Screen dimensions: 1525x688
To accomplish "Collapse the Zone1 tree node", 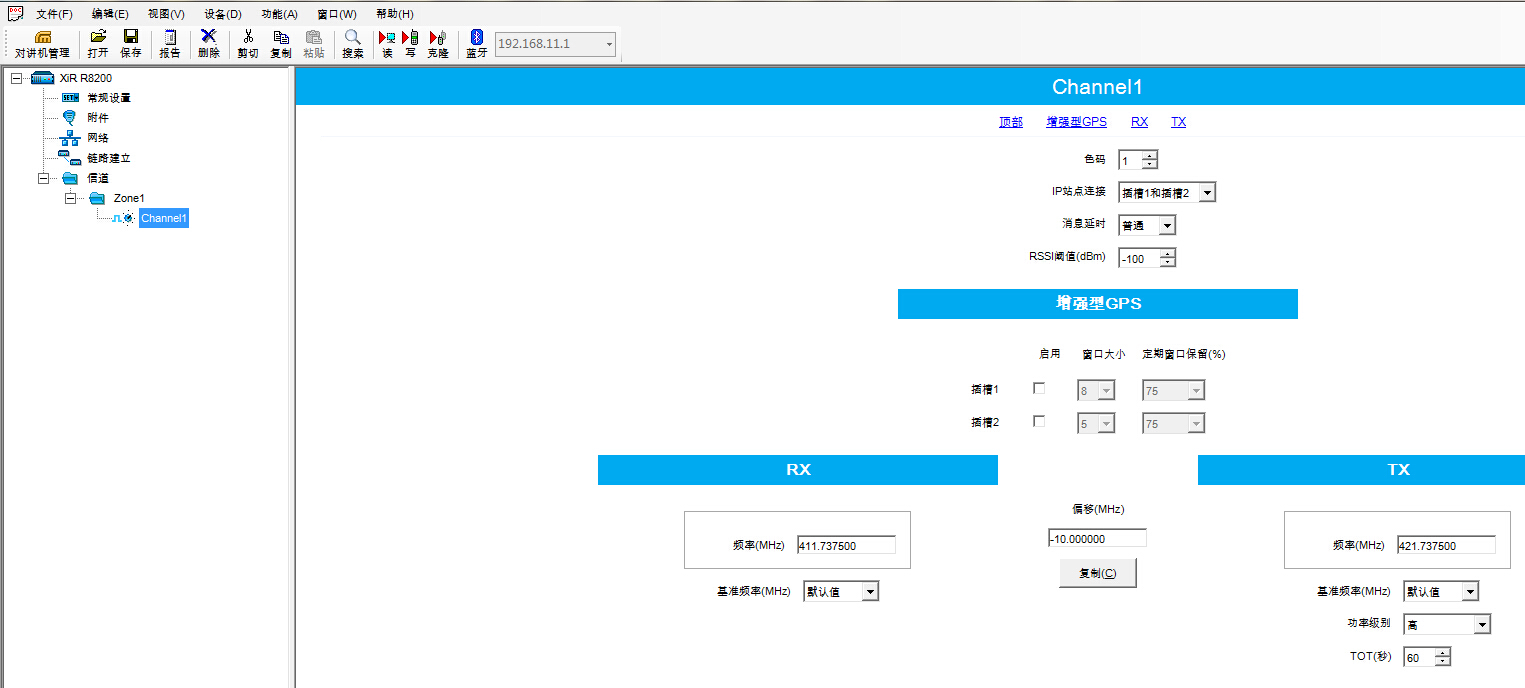I will (70, 198).
